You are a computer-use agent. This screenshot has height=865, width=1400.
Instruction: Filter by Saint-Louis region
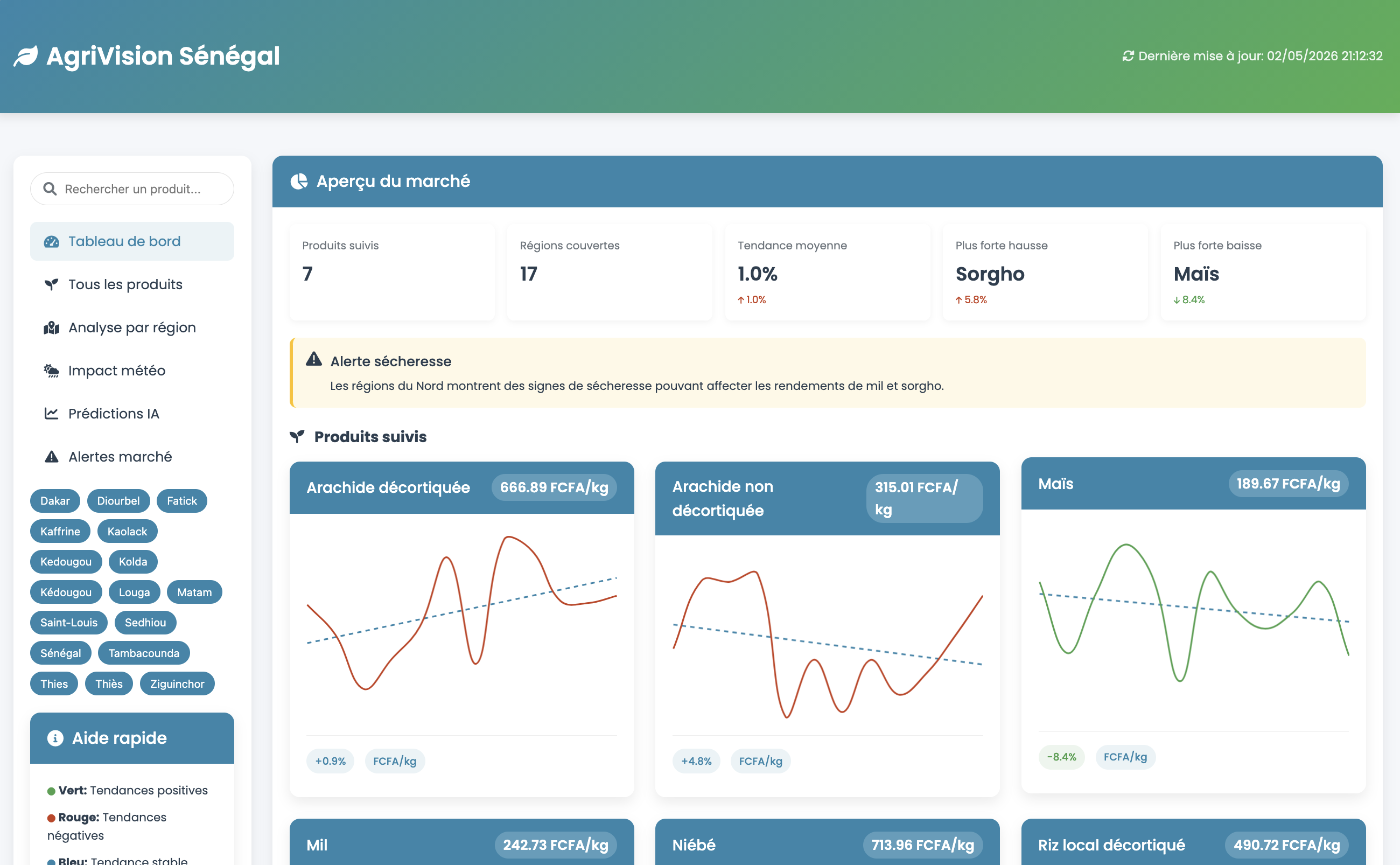(x=68, y=623)
